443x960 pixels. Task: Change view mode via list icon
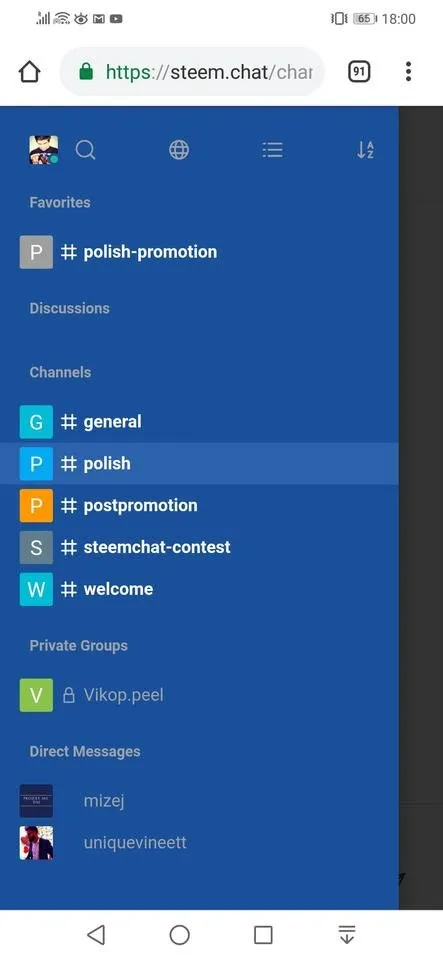pyautogui.click(x=272, y=150)
